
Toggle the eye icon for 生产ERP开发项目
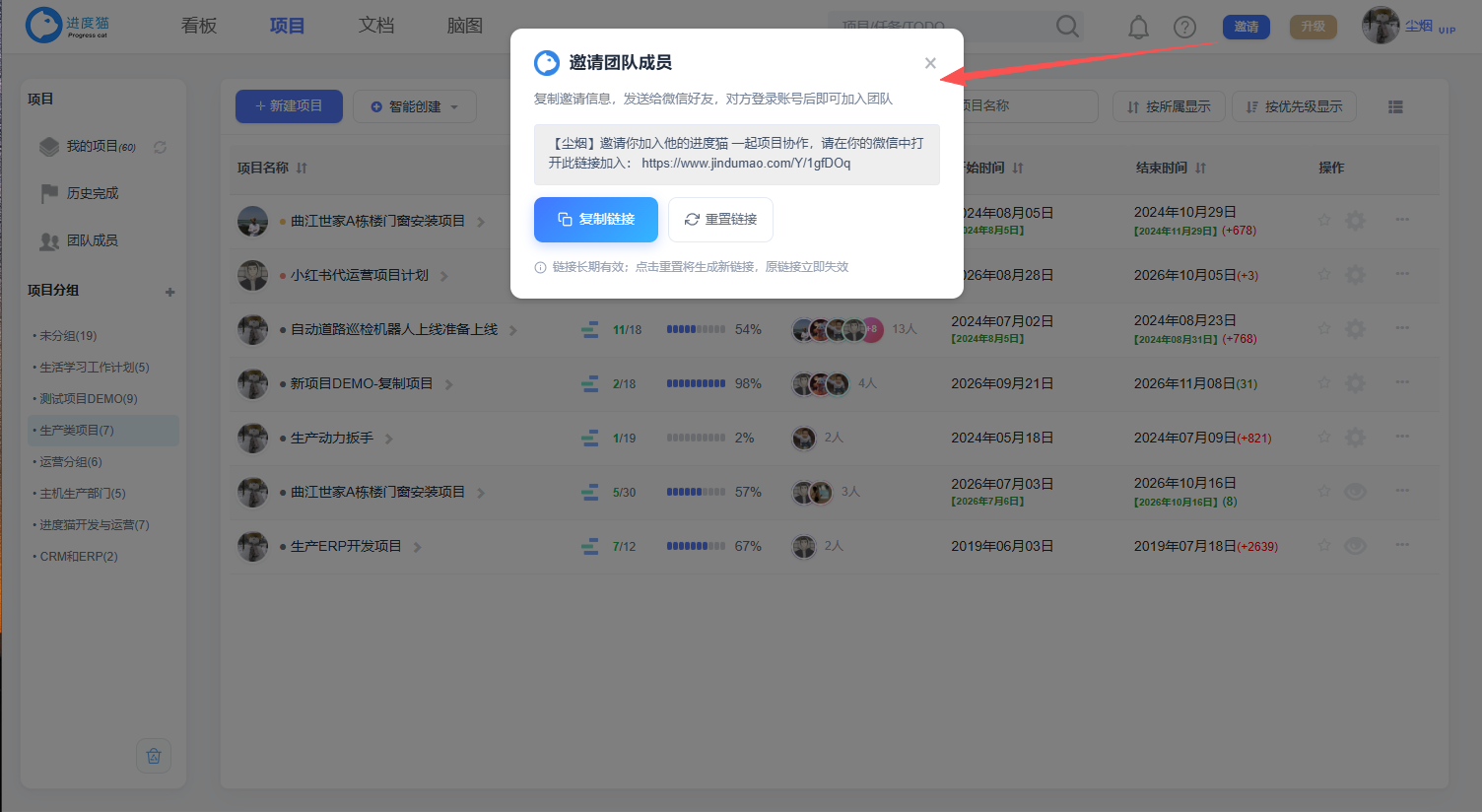click(1356, 546)
